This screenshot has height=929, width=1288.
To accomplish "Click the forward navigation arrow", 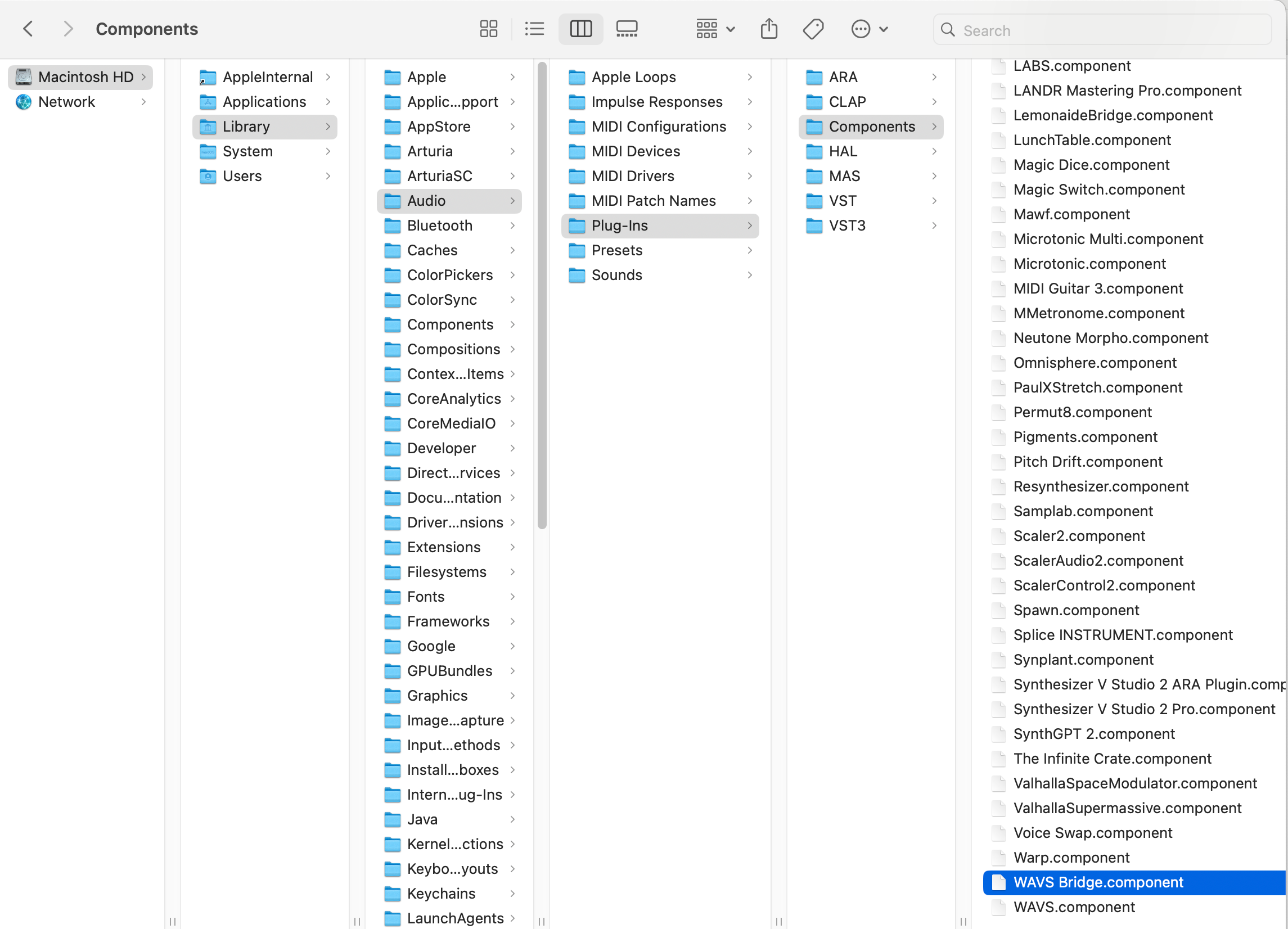I will point(68,29).
